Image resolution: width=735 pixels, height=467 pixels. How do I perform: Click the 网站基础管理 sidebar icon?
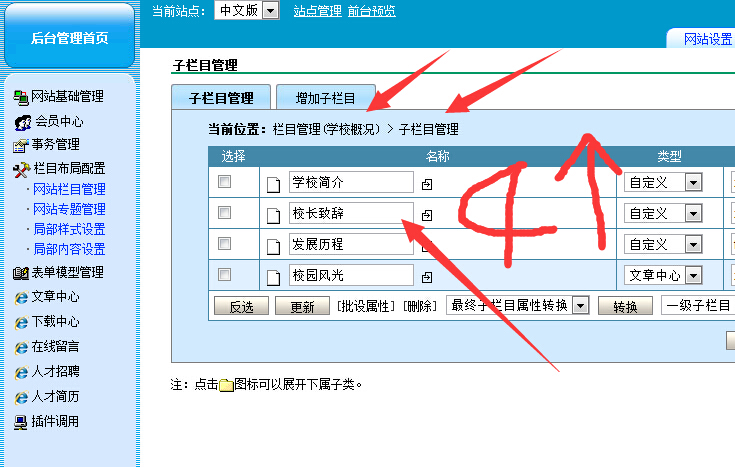[20, 97]
